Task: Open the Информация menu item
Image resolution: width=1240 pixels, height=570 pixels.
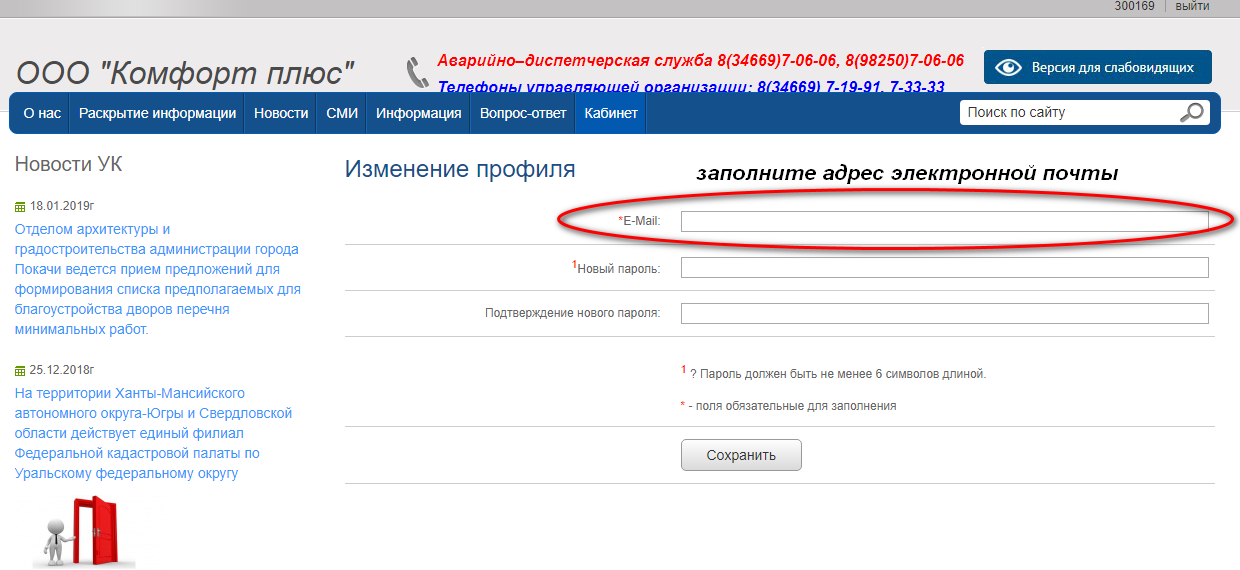Action: tap(418, 113)
